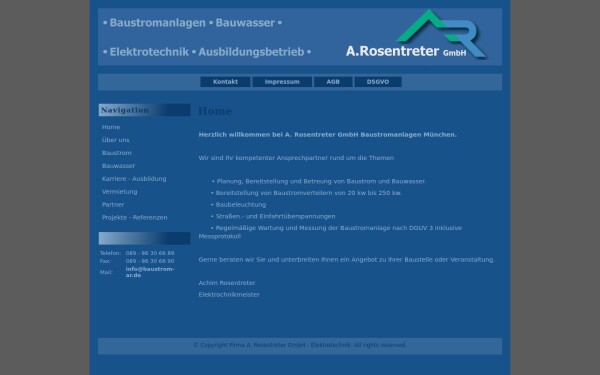Open the Impressum page

(x=282, y=82)
